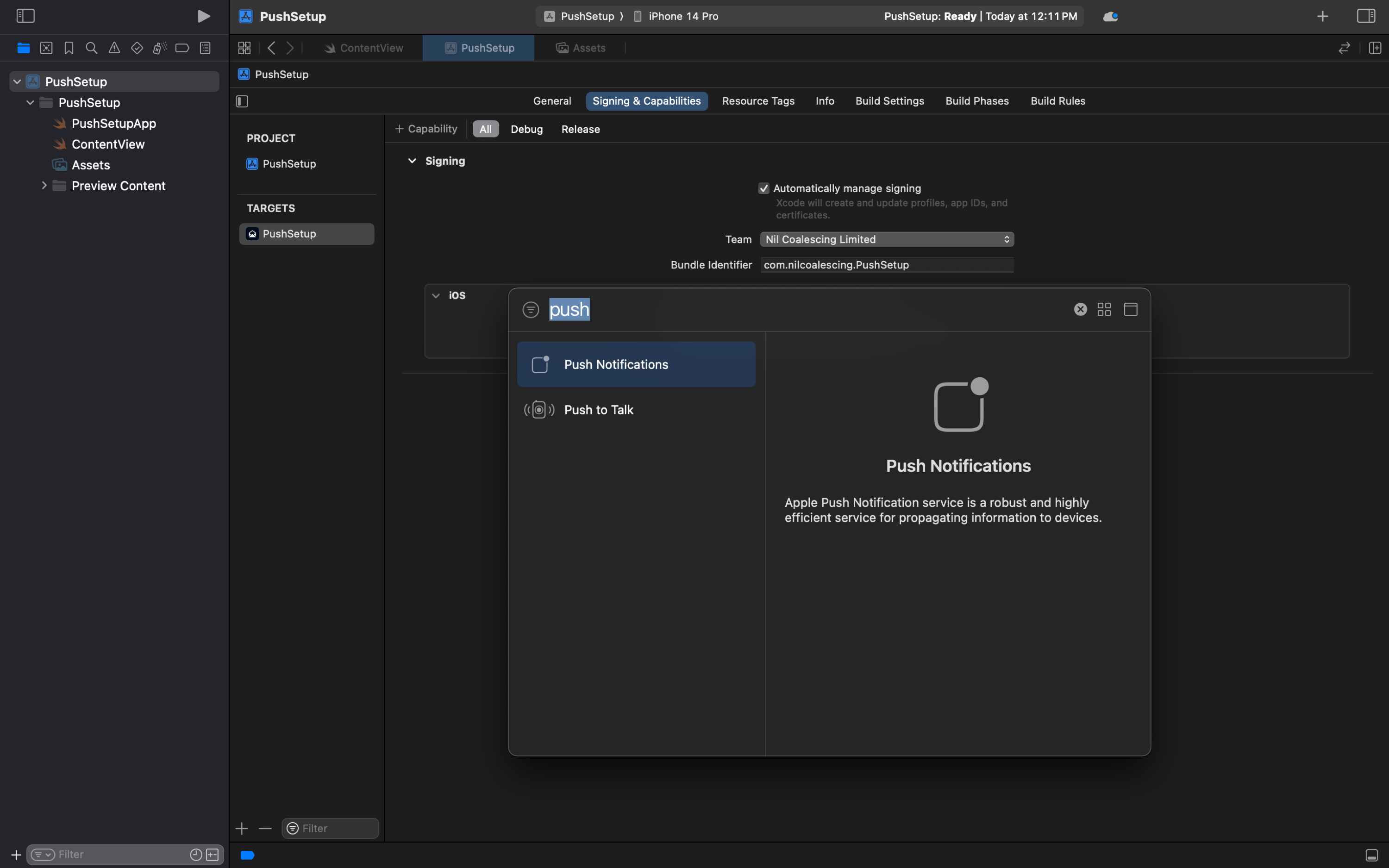
Task: Run the project with the play button
Action: [x=204, y=15]
